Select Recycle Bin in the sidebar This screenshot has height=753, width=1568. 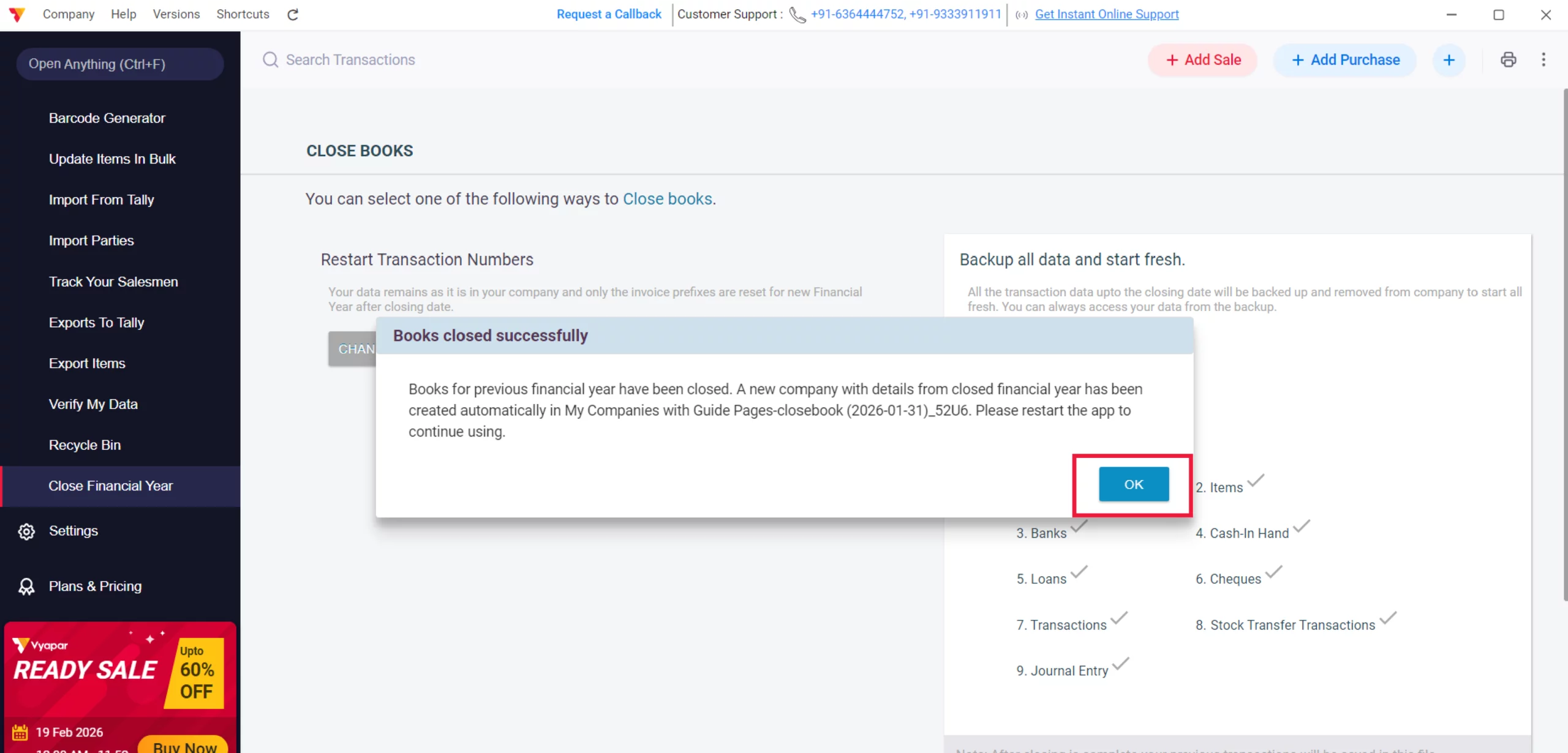point(85,445)
